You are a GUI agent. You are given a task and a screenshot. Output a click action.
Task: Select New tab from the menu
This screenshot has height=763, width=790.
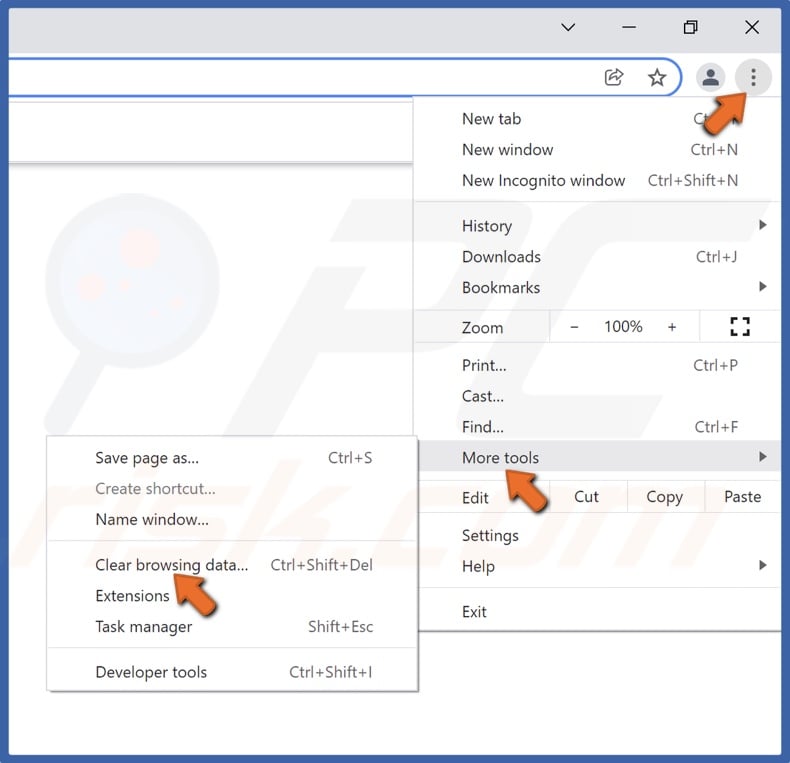pos(597,119)
